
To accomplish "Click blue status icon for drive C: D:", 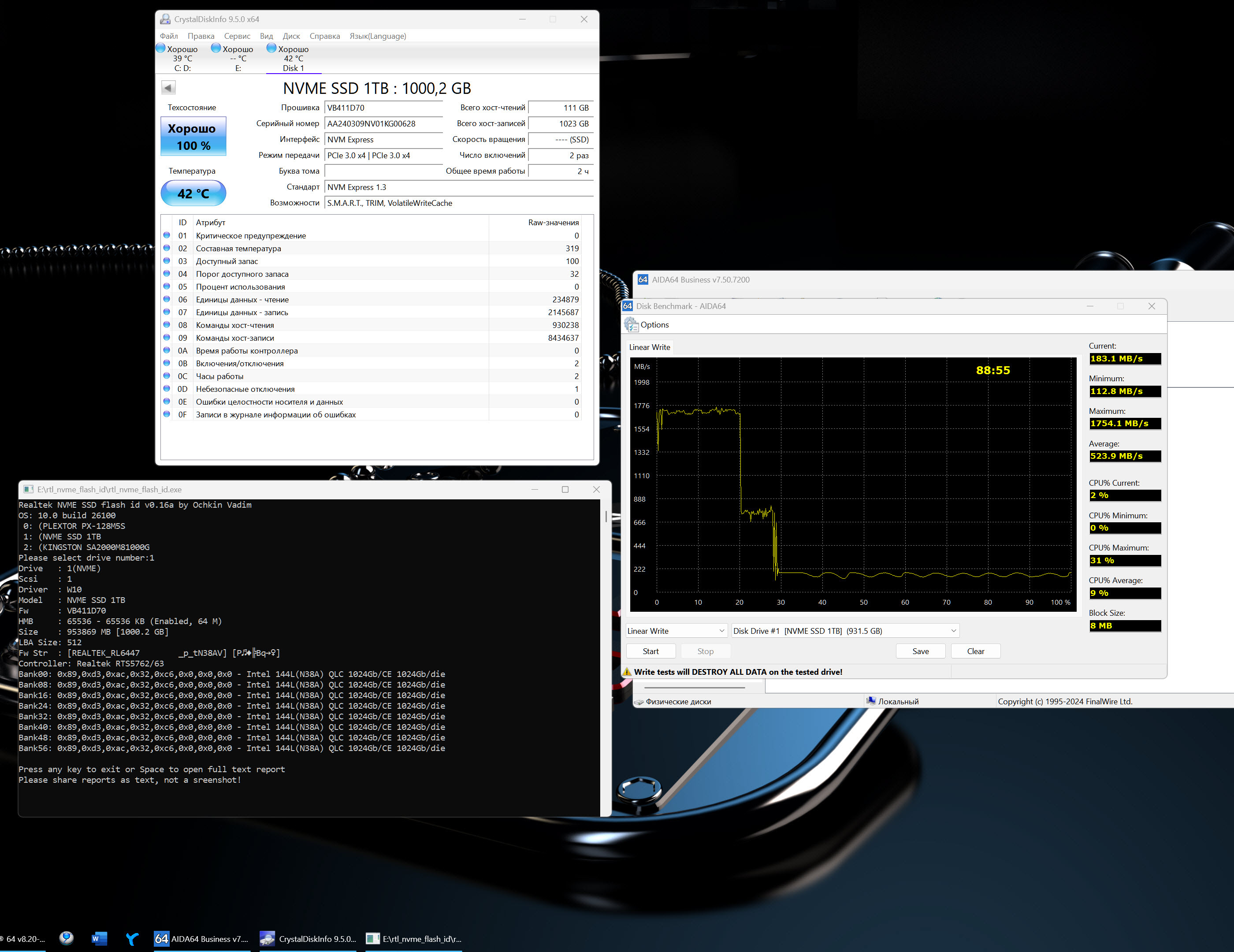I will (160, 48).
